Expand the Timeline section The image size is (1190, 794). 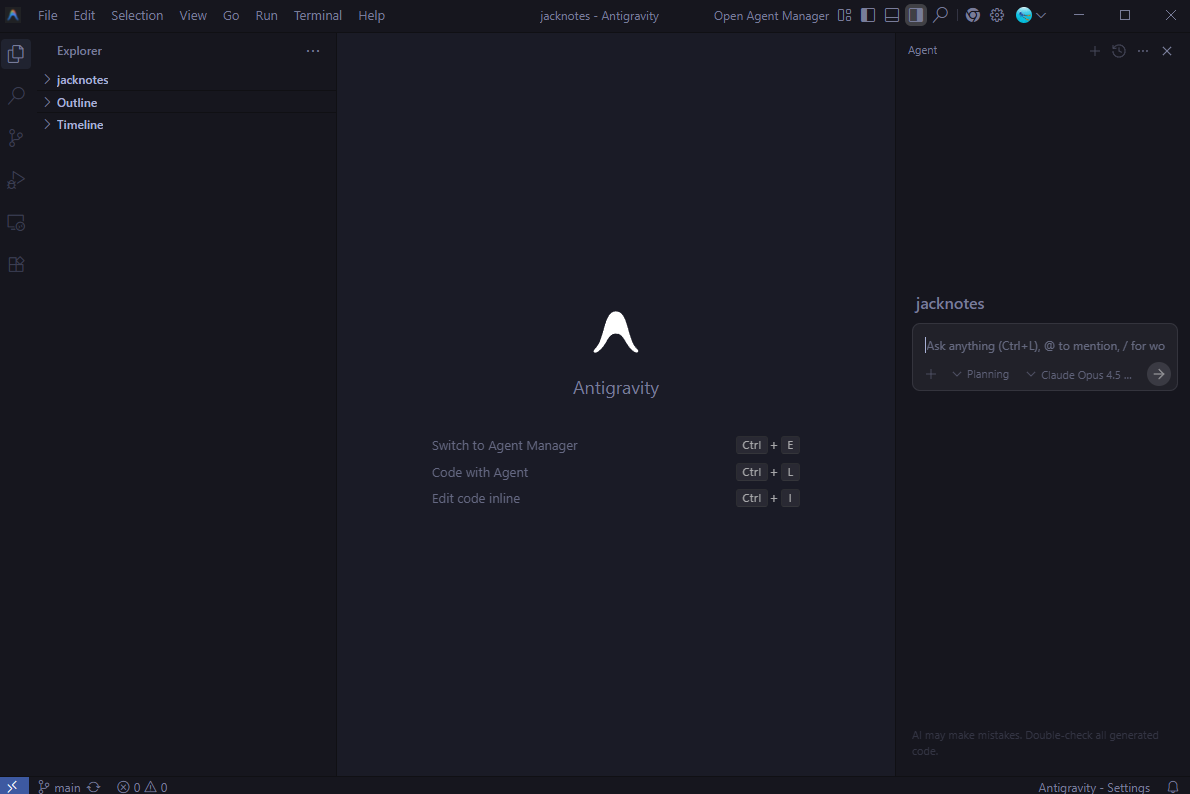point(80,125)
